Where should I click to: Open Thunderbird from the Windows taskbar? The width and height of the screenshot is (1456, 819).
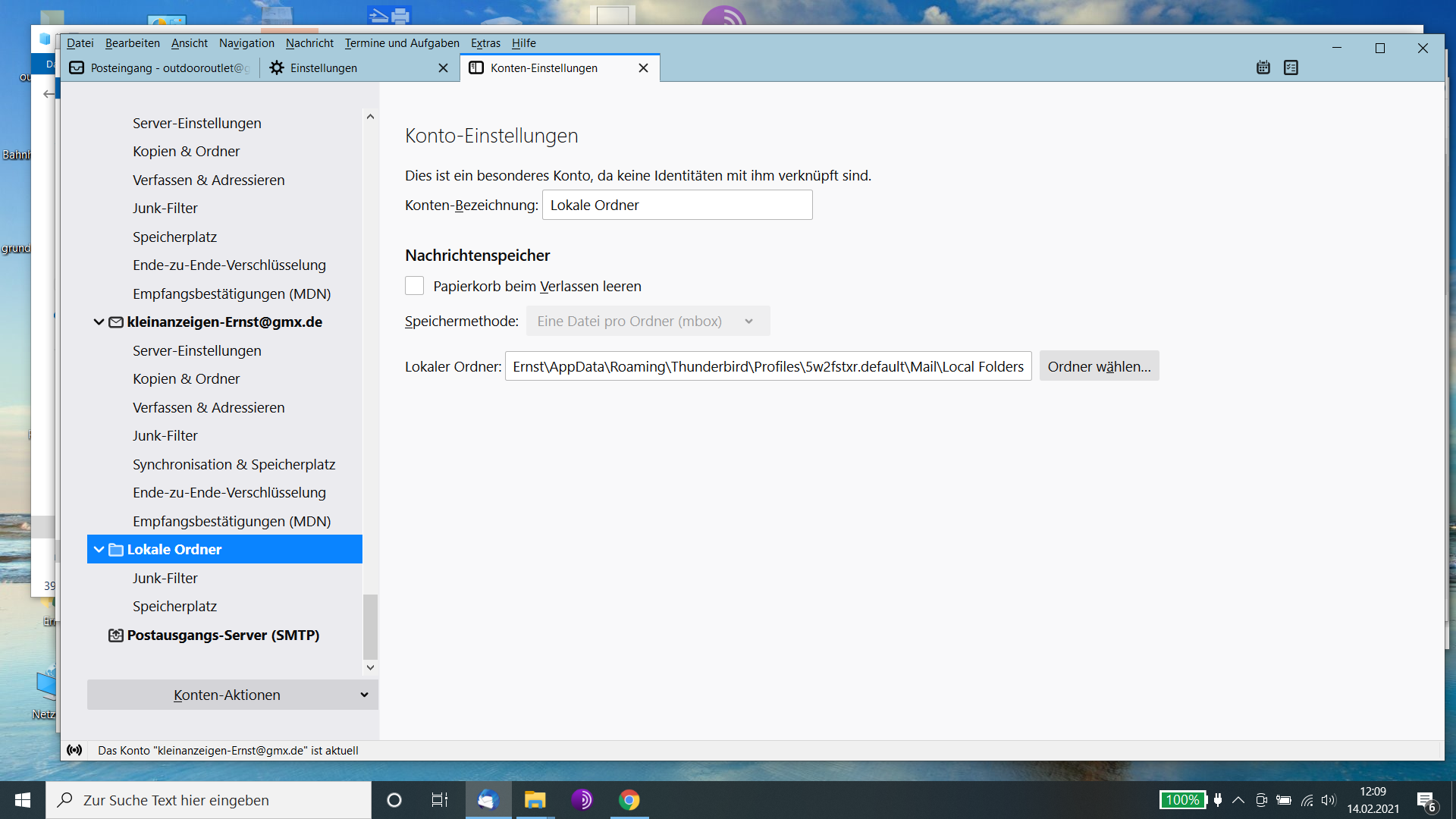(488, 800)
